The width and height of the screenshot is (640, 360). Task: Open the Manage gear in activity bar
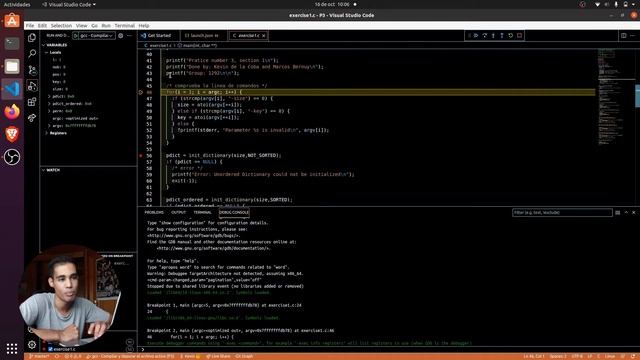click(x=32, y=345)
